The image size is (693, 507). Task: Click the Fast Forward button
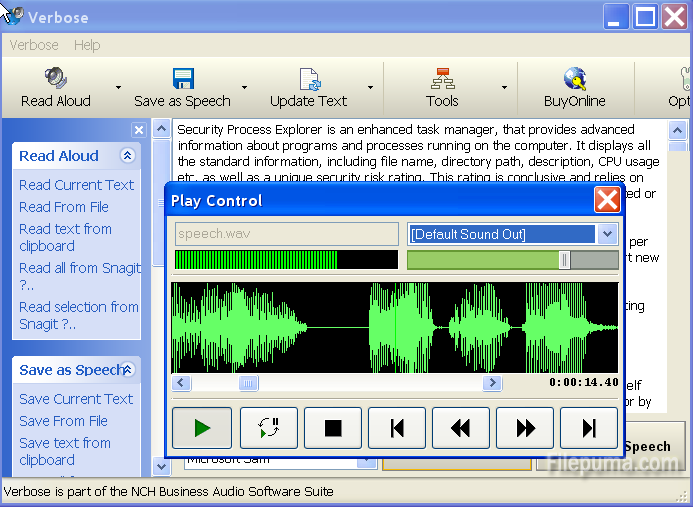point(525,428)
